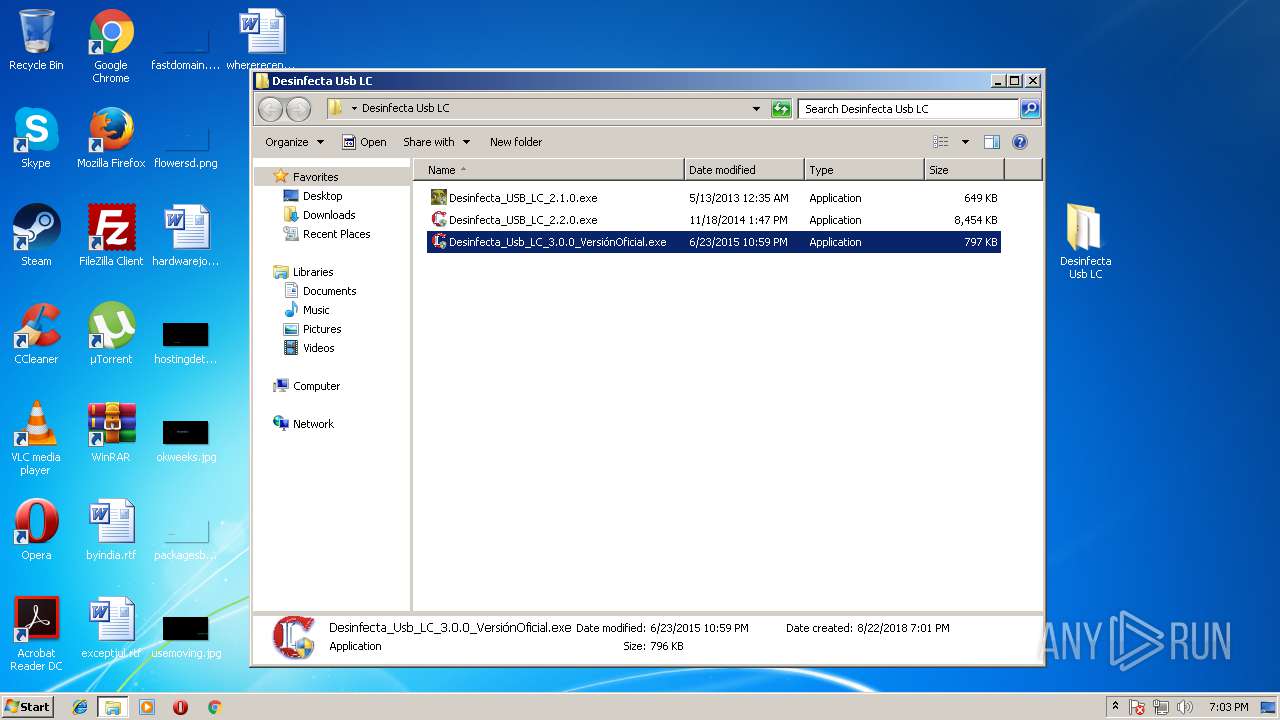Viewport: 1280px width, 720px height.
Task: Sort by Size column header
Action: (x=964, y=170)
